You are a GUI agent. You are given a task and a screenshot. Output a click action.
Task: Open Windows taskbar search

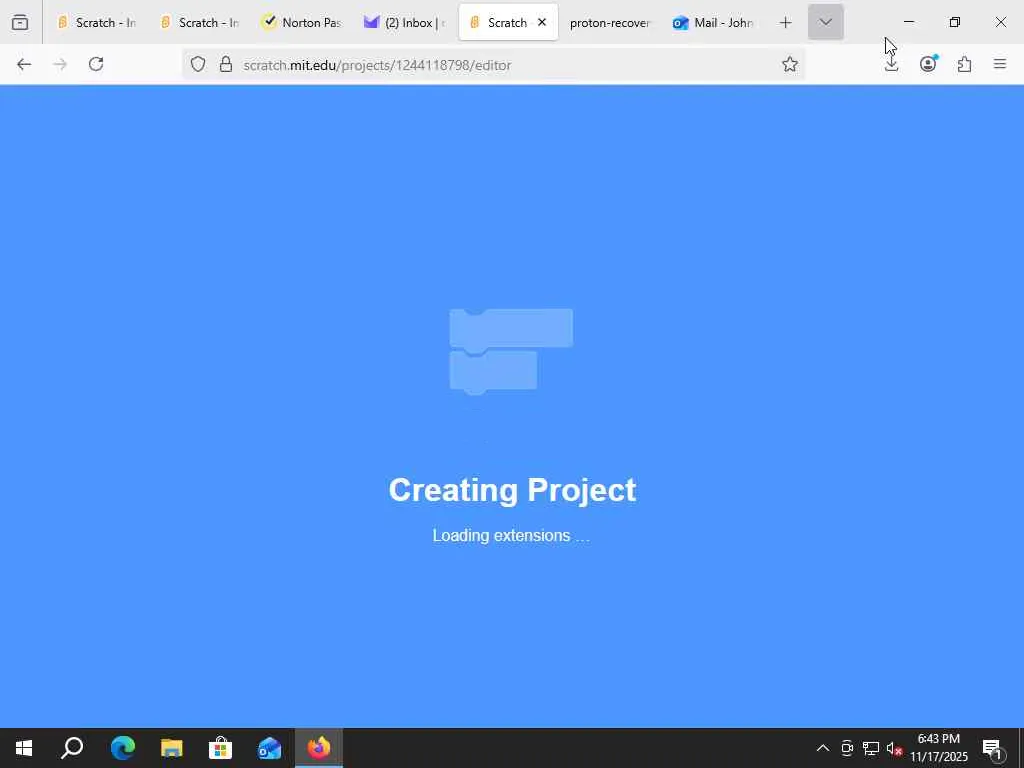pyautogui.click(x=72, y=748)
